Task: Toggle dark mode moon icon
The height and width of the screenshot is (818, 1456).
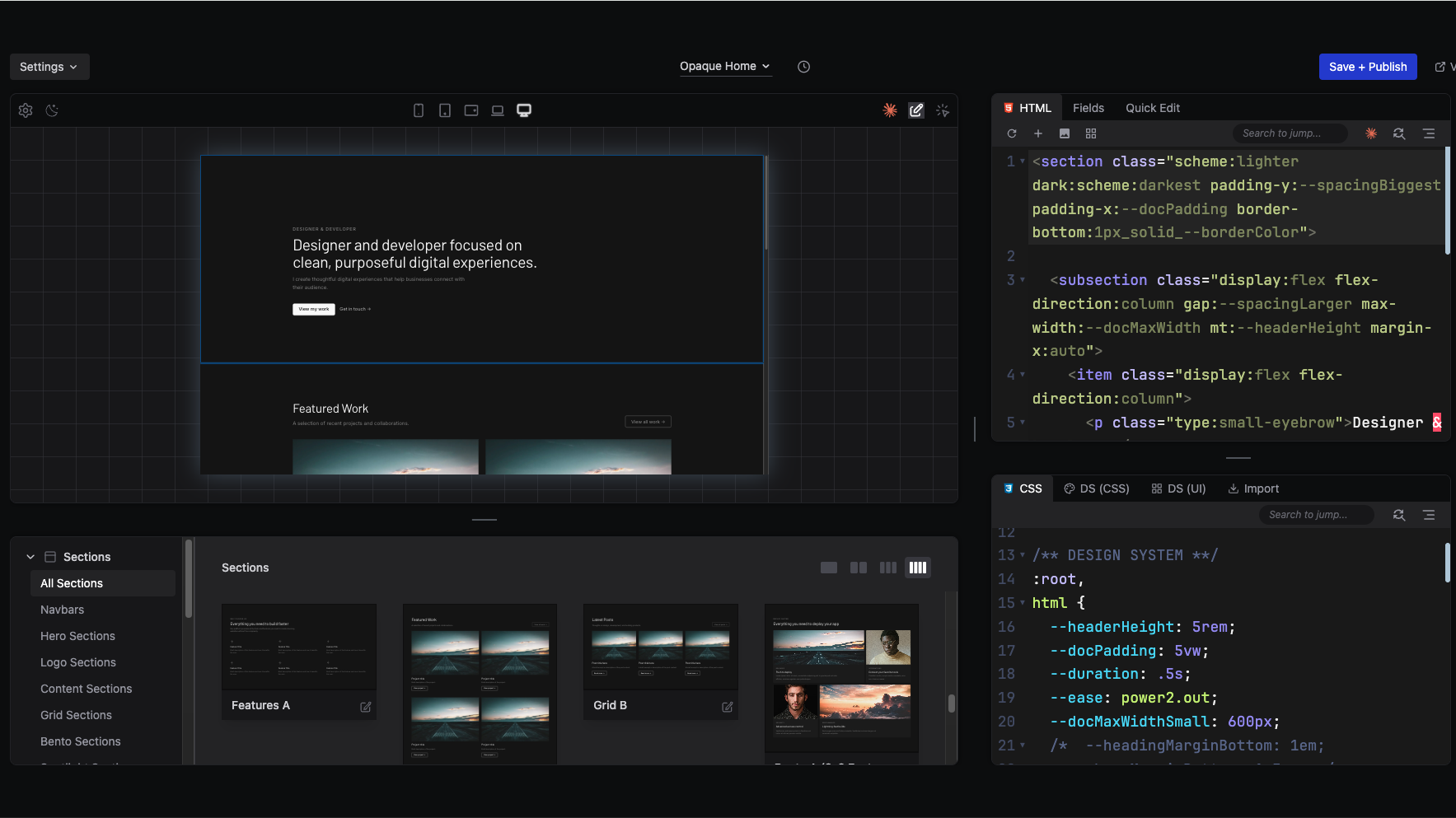Action: pos(52,110)
